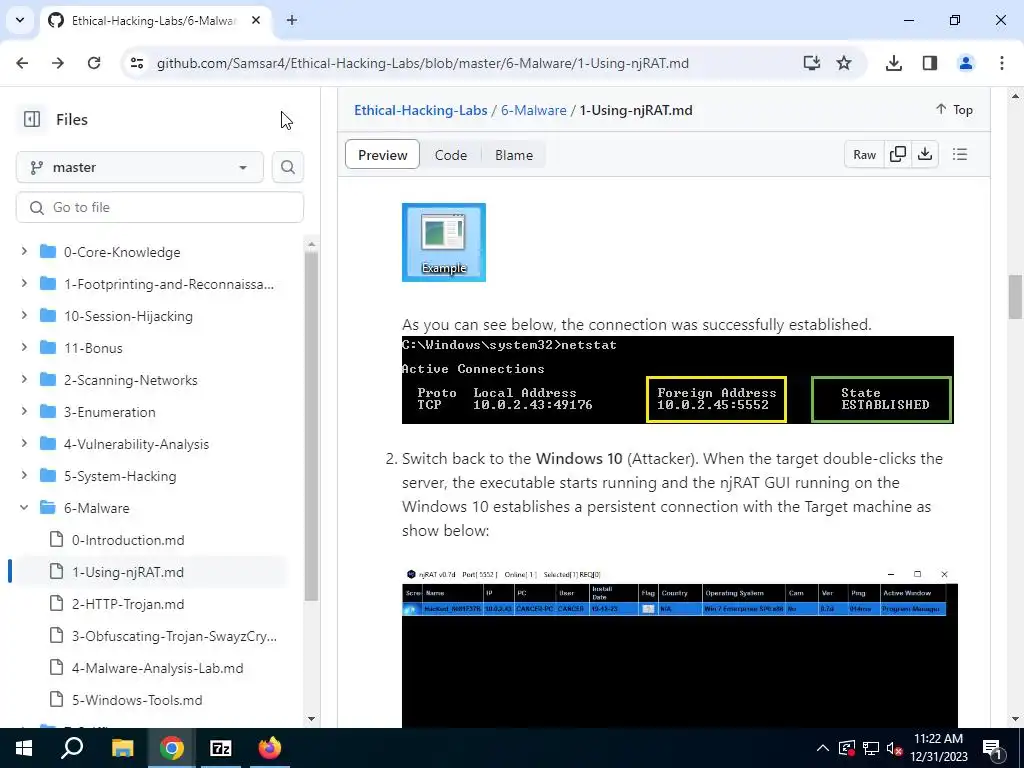
Task: Open the Chrome three-dot menu
Action: [1002, 63]
